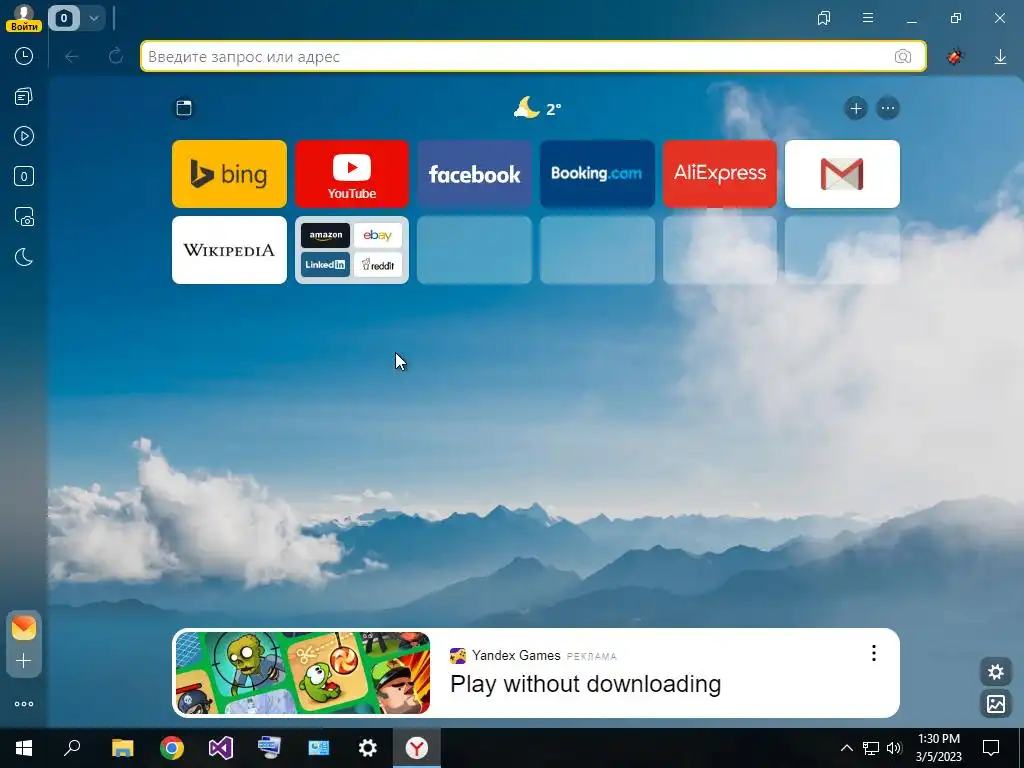This screenshot has height=768, width=1024.
Task: Click the back navigation arrow
Action: [x=72, y=57]
